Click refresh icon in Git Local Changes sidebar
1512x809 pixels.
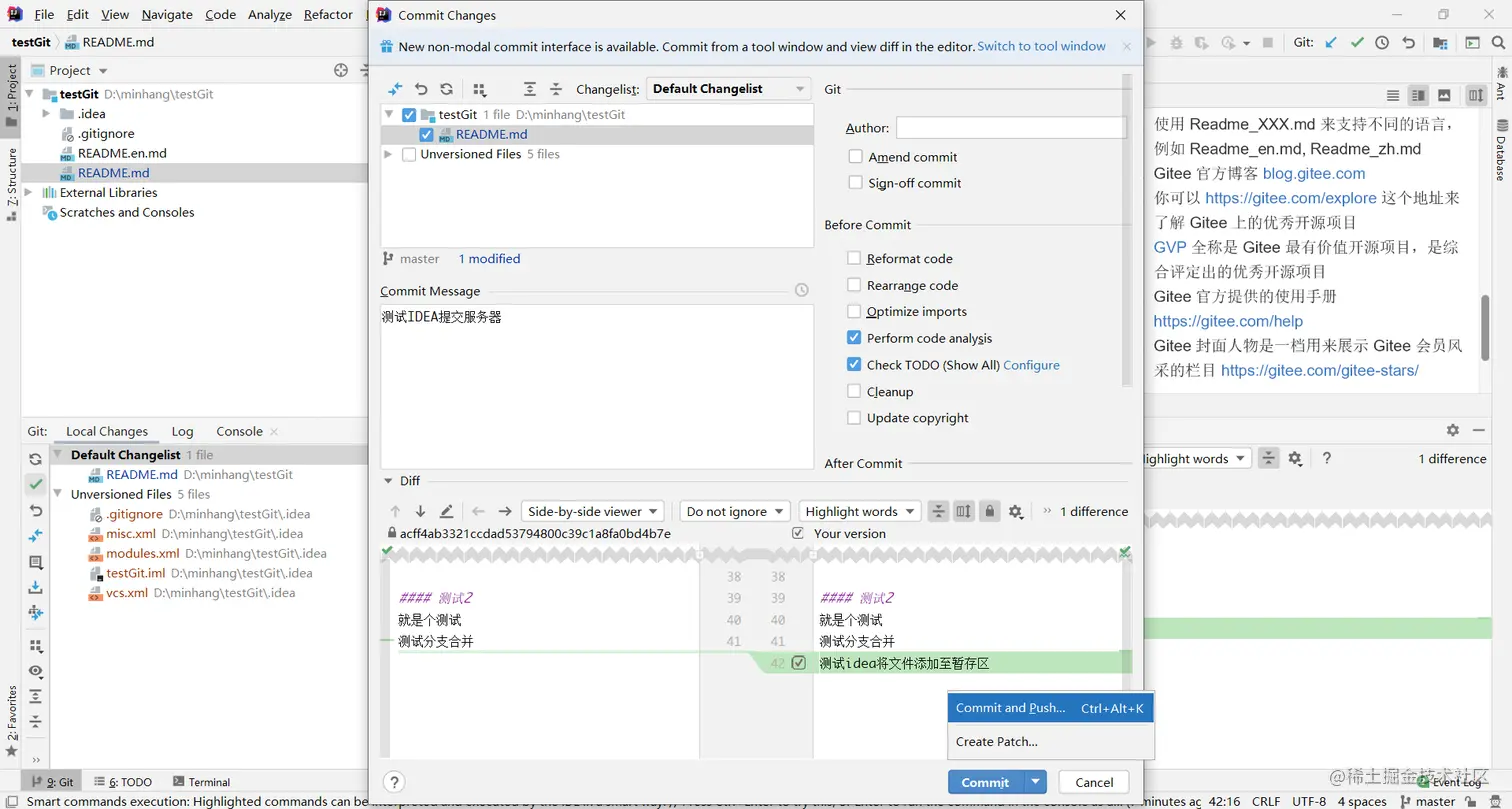[36, 459]
